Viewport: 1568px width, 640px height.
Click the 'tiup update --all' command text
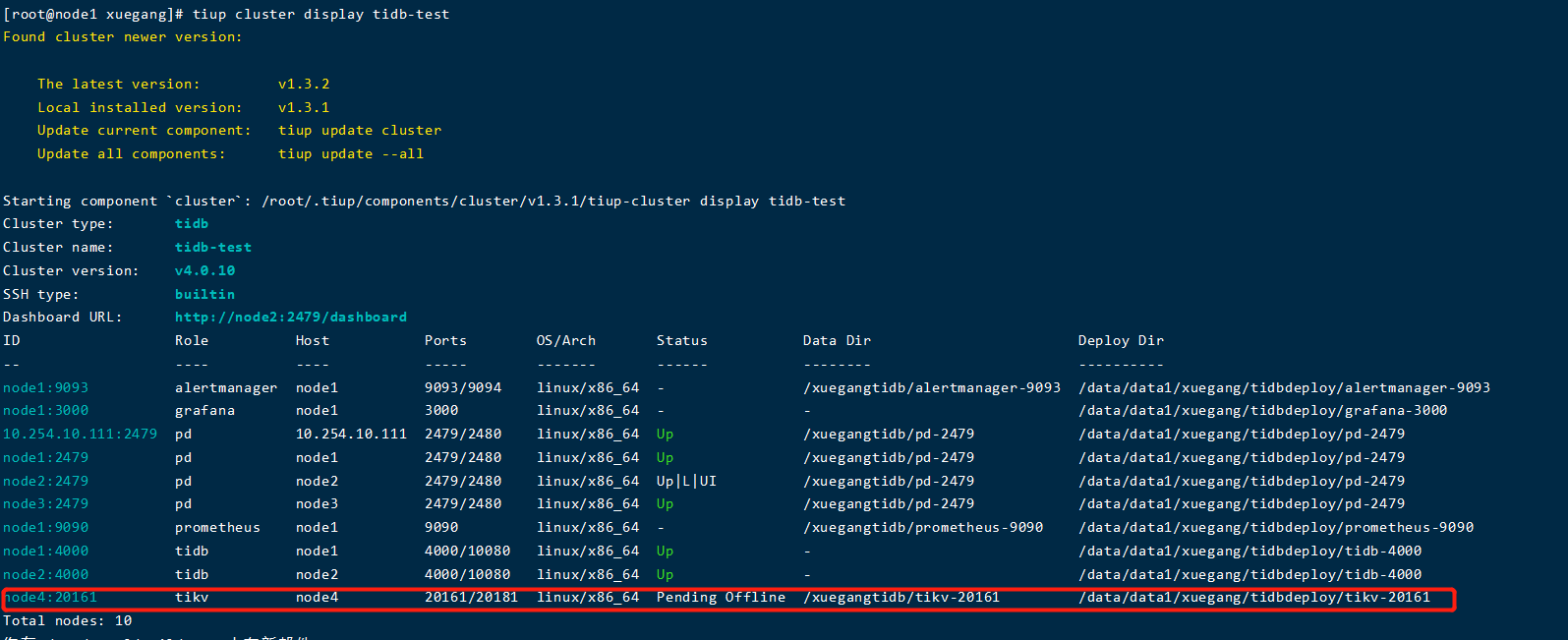(x=350, y=154)
